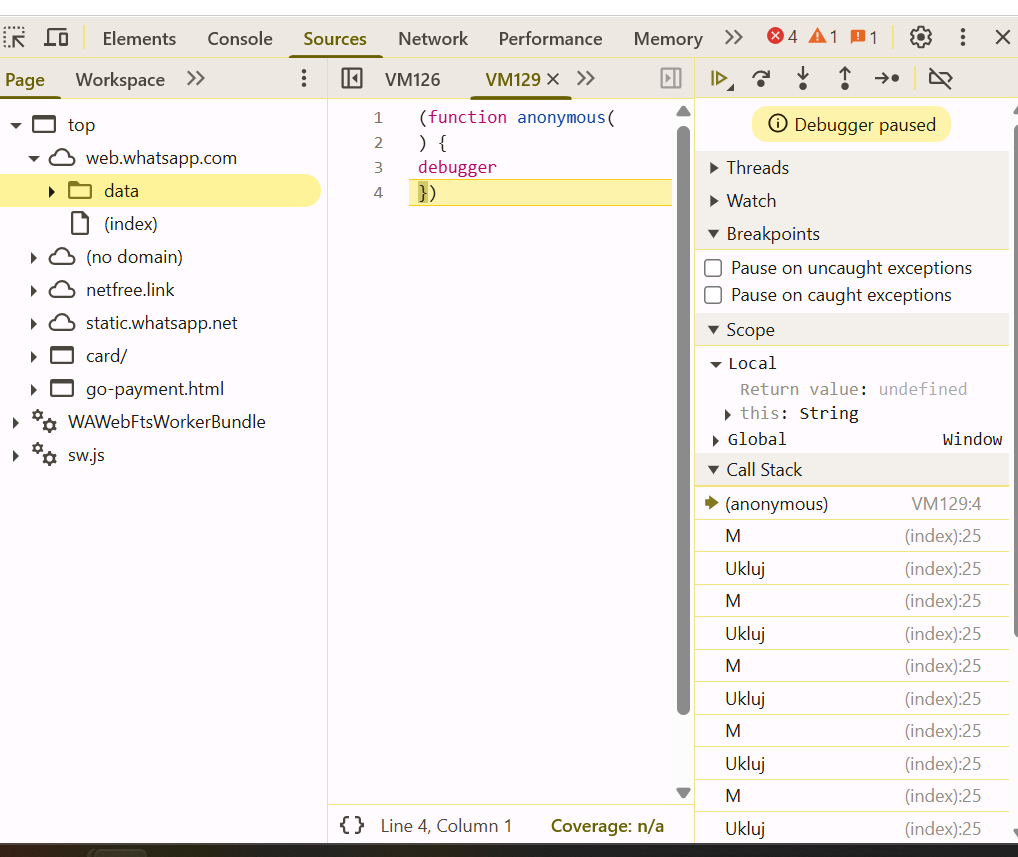Screen dimensions: 1018x857
Task: Select the (anonymous) VM129:4 call frame
Action: 852,503
